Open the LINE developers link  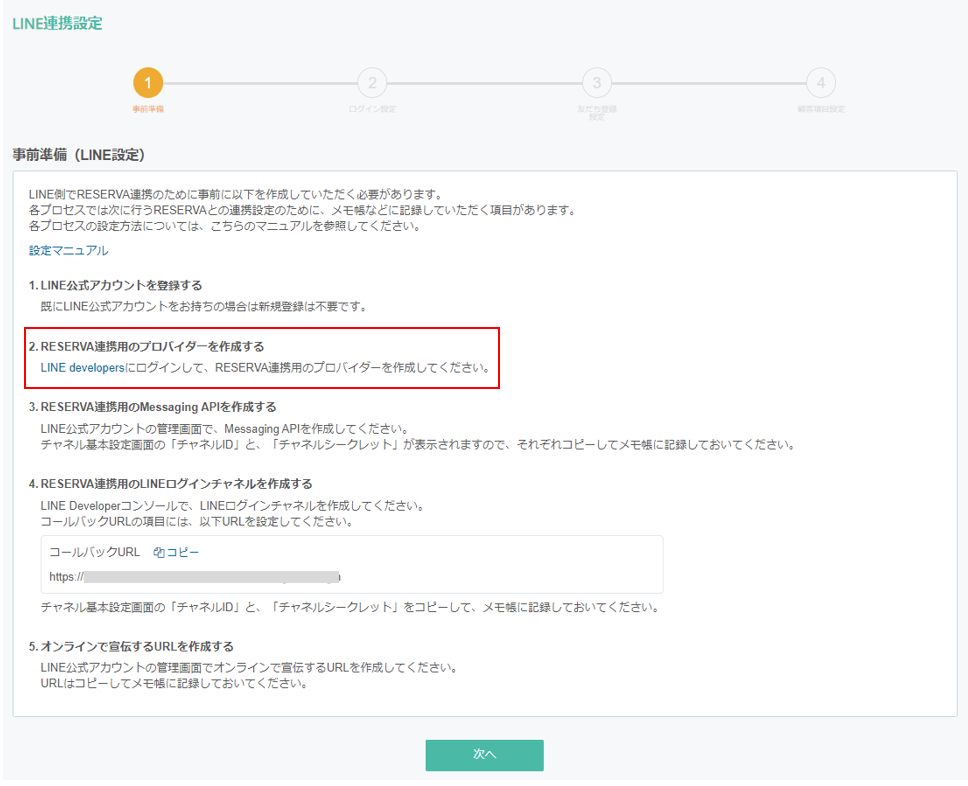pos(83,368)
